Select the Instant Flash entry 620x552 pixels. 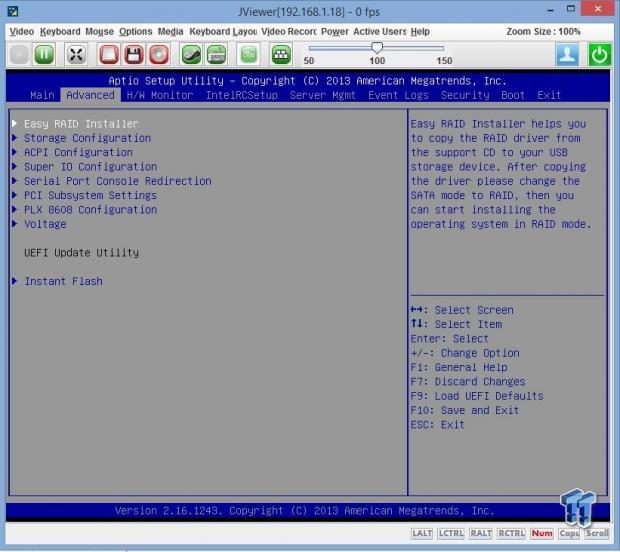63,281
